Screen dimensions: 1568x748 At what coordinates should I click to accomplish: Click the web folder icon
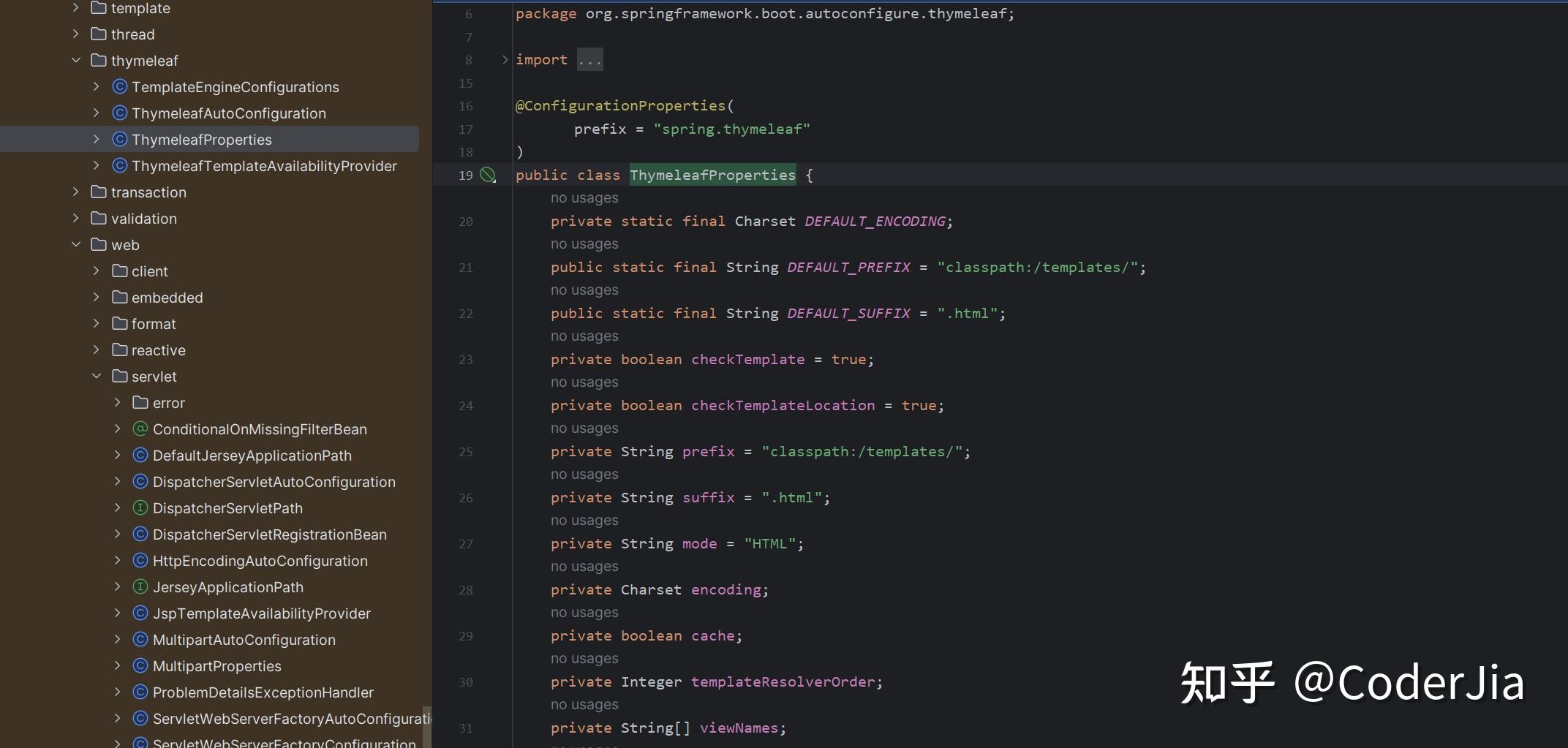[x=99, y=245]
